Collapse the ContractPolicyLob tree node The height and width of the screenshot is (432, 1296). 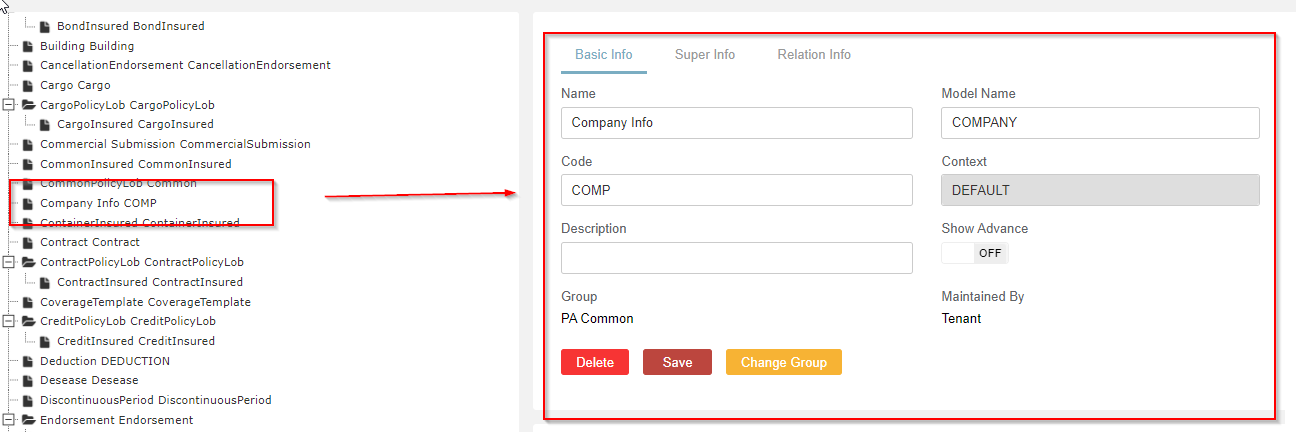click(x=9, y=262)
